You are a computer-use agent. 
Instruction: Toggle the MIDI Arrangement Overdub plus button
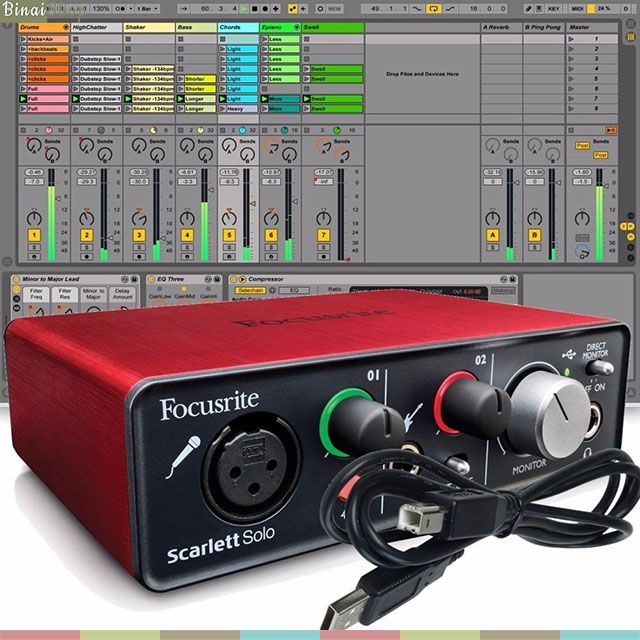276,9
